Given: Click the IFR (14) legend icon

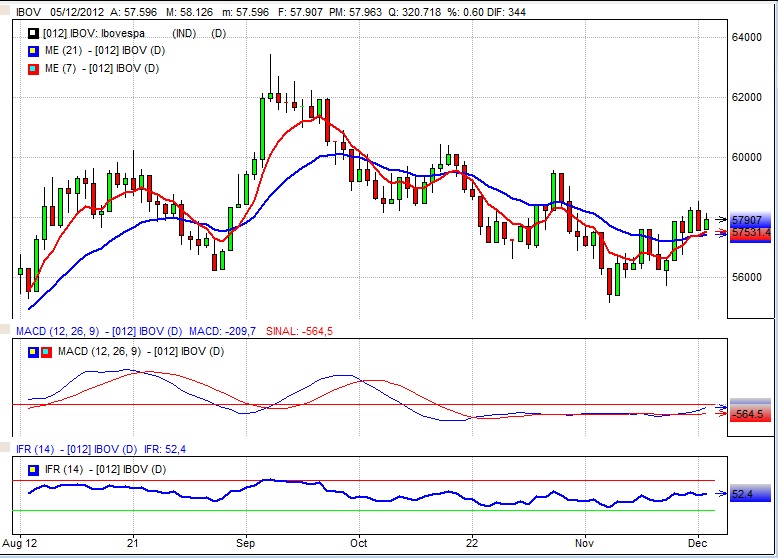Looking at the screenshot, I should pyautogui.click(x=34, y=469).
